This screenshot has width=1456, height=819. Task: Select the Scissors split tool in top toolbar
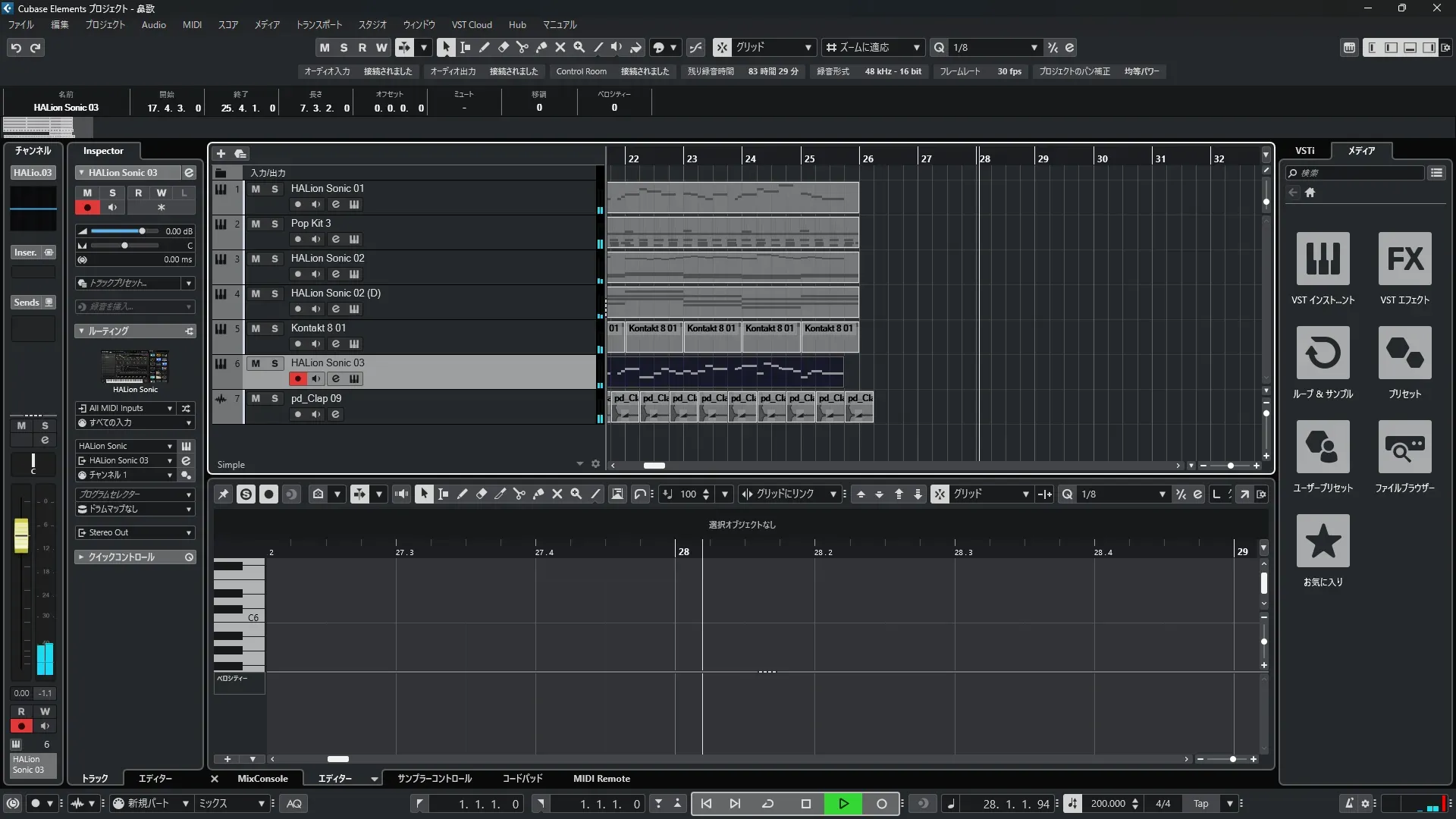(x=522, y=47)
